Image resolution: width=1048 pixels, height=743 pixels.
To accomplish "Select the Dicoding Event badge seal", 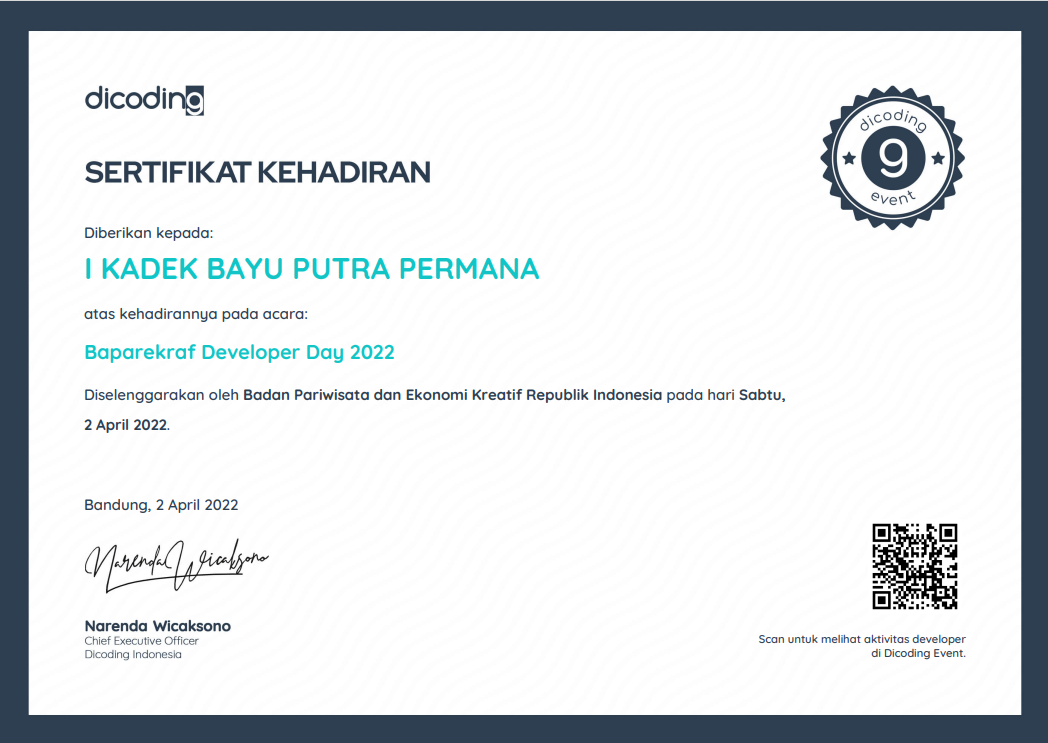I will point(891,160).
